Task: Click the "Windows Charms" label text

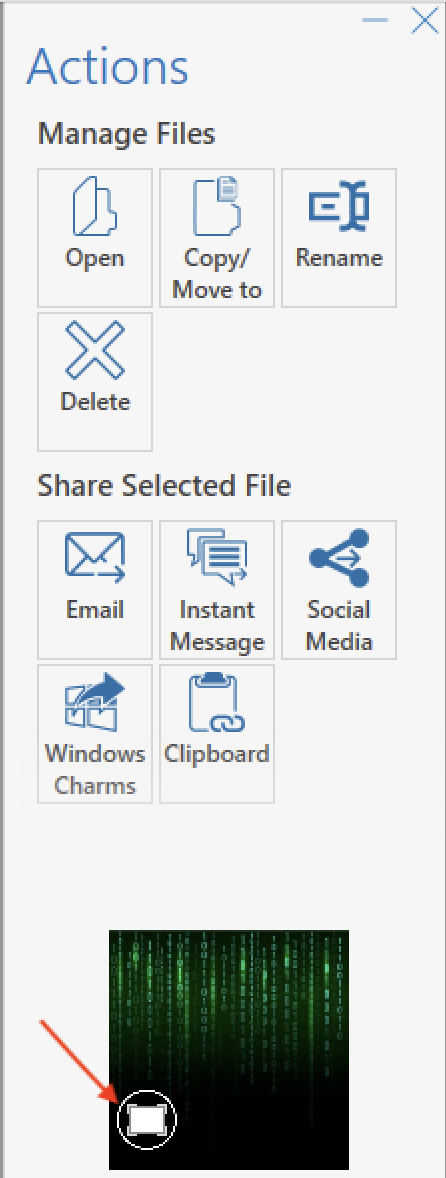Action: [95, 769]
